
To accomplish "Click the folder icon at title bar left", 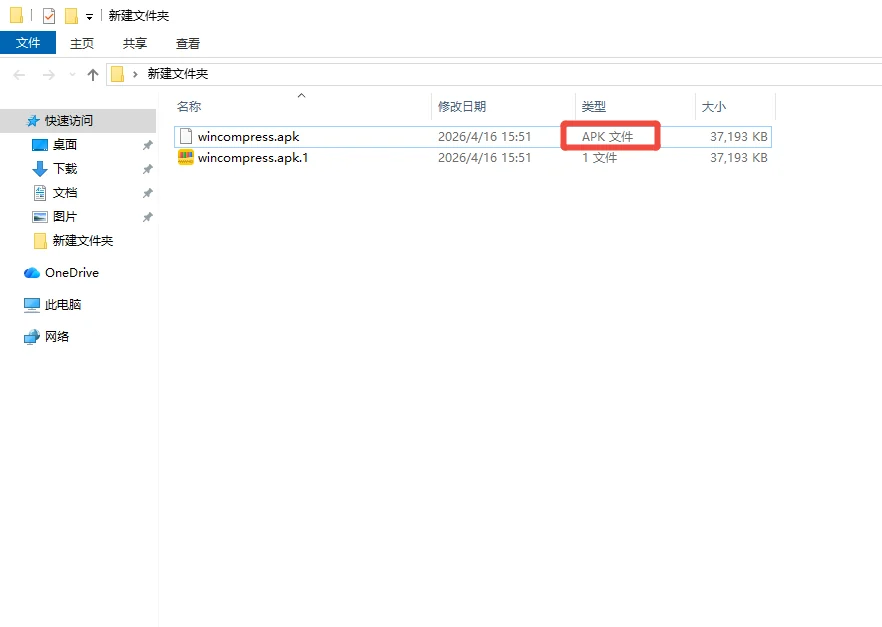I will 17,15.
